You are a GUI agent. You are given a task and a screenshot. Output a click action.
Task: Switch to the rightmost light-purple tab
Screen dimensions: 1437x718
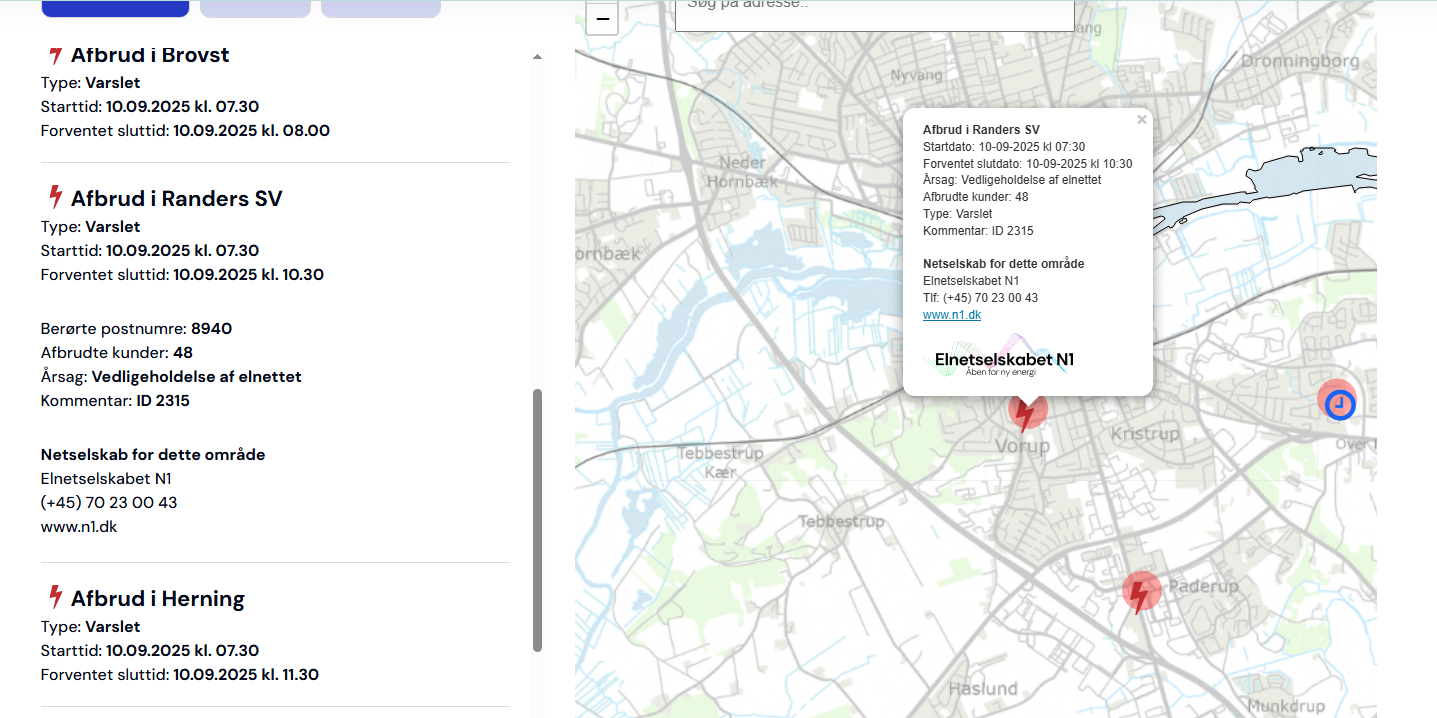381,8
